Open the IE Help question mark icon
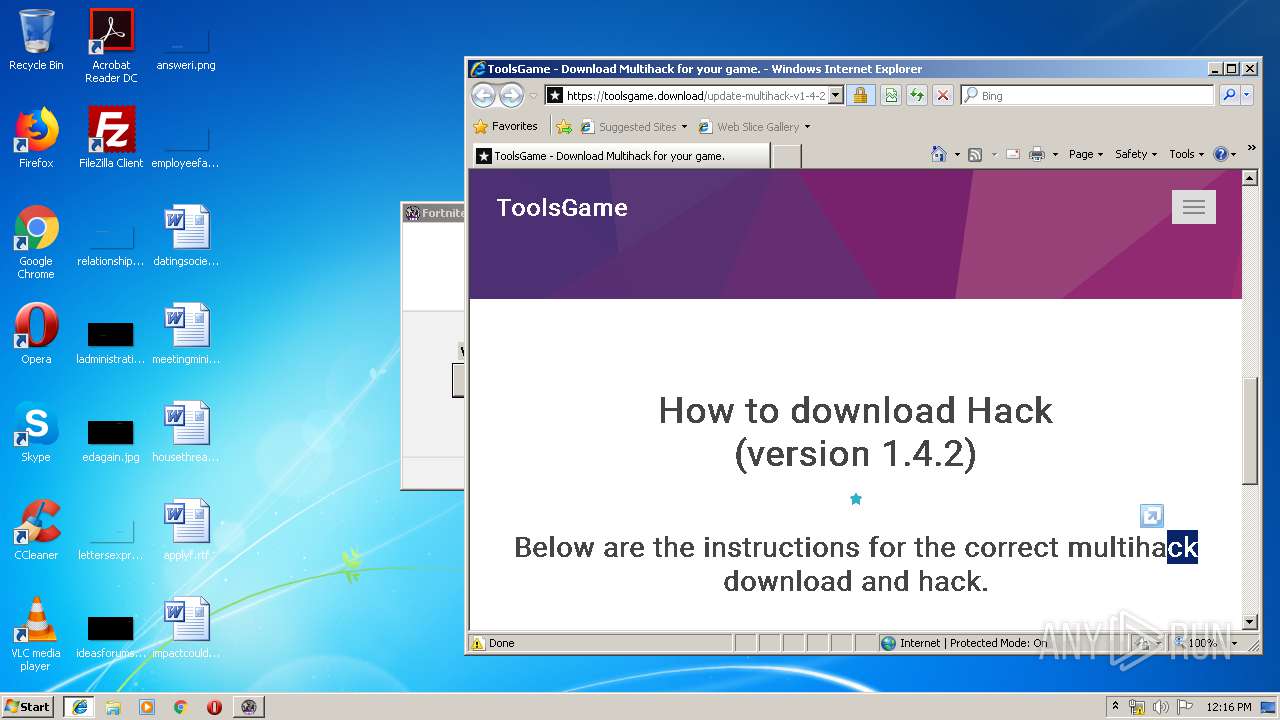Image resolution: width=1280 pixels, height=720 pixels. click(1220, 154)
